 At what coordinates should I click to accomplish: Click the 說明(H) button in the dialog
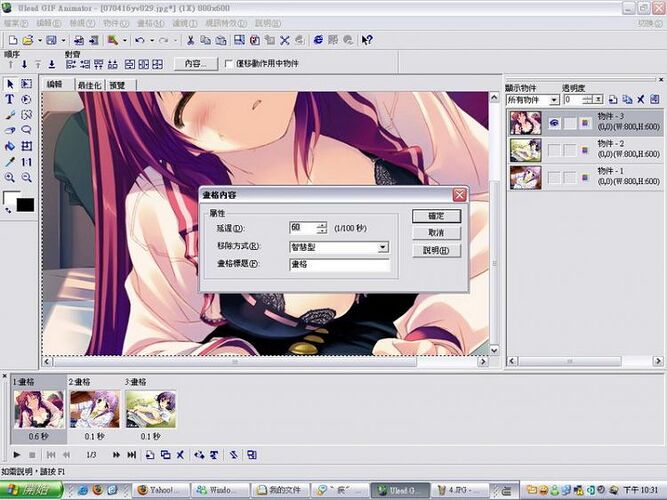436,250
